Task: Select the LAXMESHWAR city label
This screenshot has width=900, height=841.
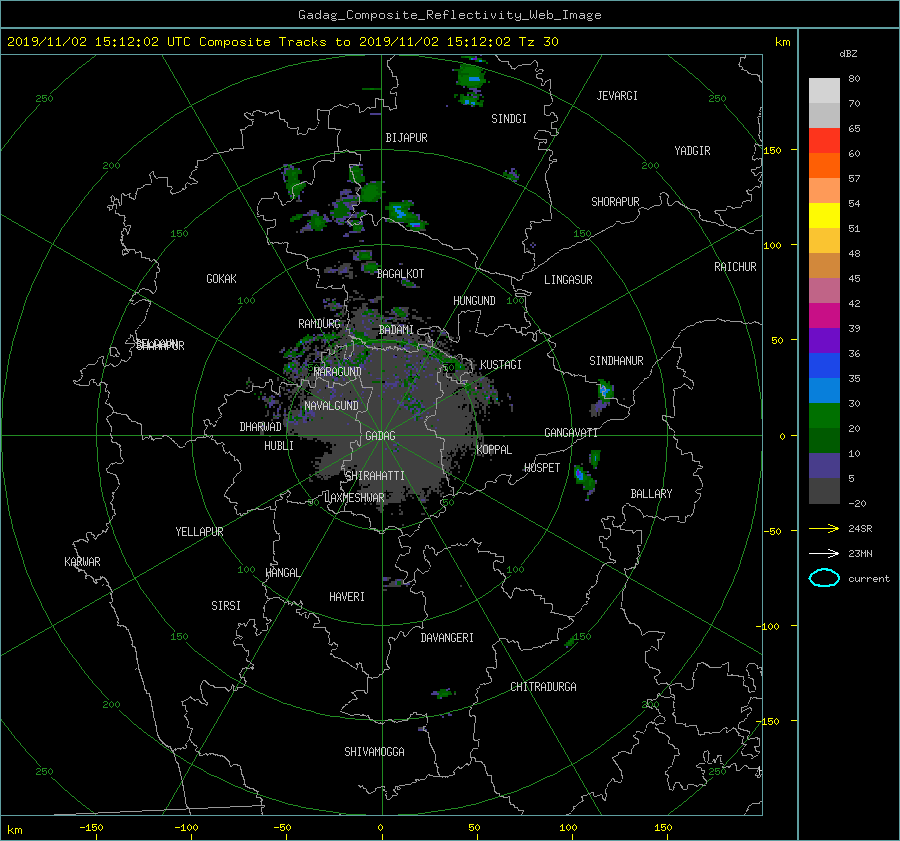Action: coord(354,498)
